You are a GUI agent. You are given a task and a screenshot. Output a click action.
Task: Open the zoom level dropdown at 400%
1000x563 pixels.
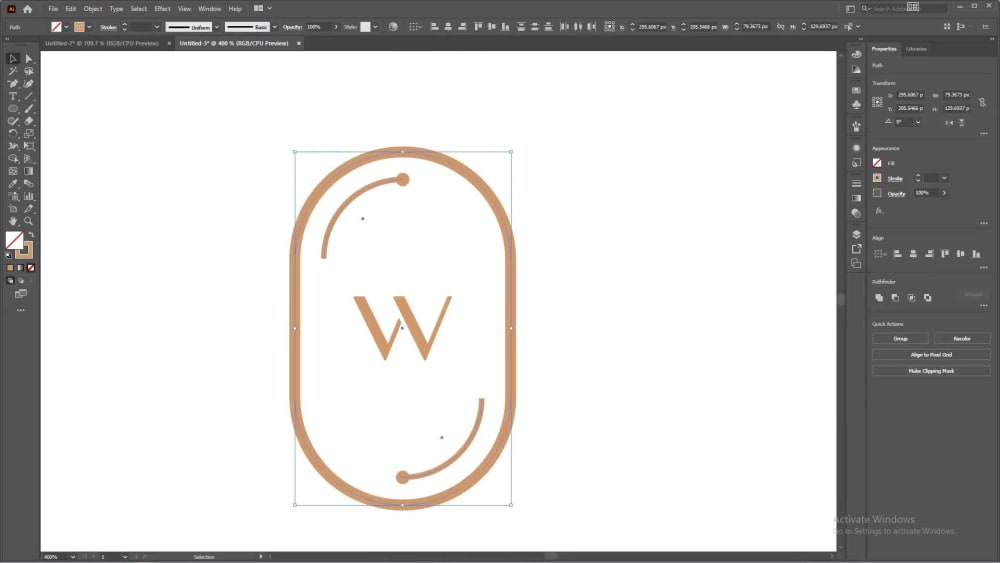point(73,557)
